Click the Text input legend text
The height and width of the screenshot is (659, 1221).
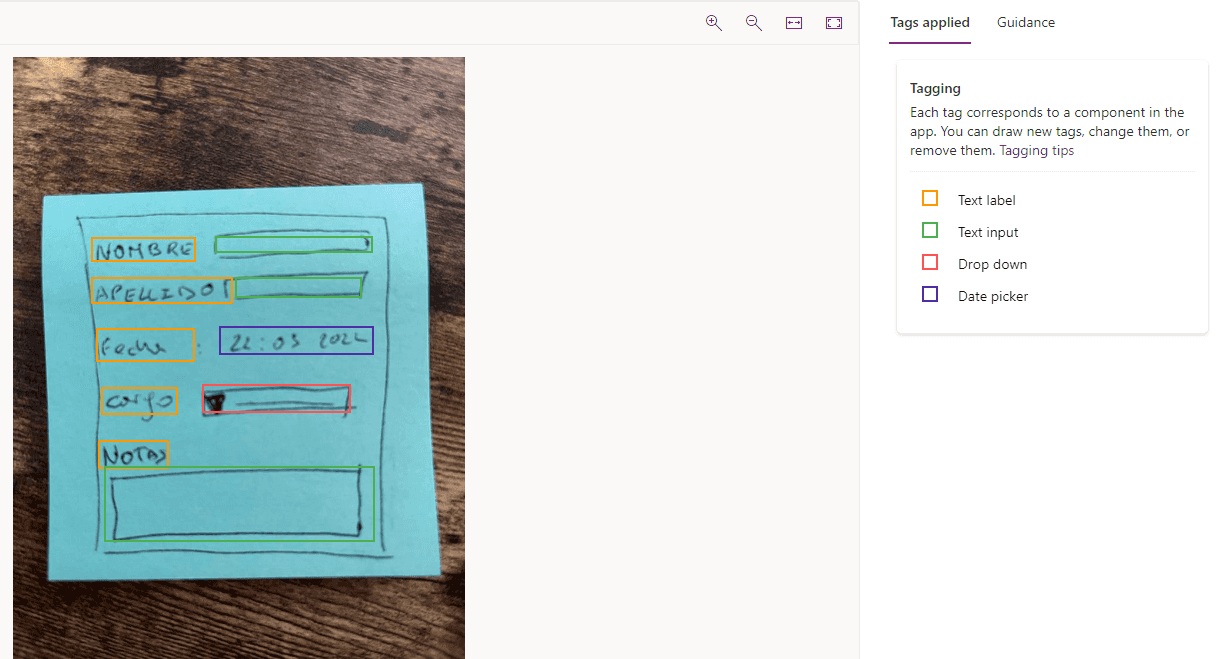pyautogui.click(x=988, y=232)
